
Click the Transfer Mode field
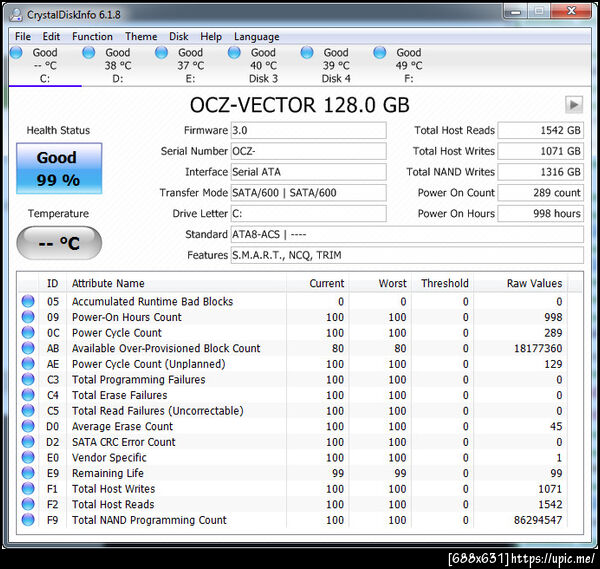[308, 192]
